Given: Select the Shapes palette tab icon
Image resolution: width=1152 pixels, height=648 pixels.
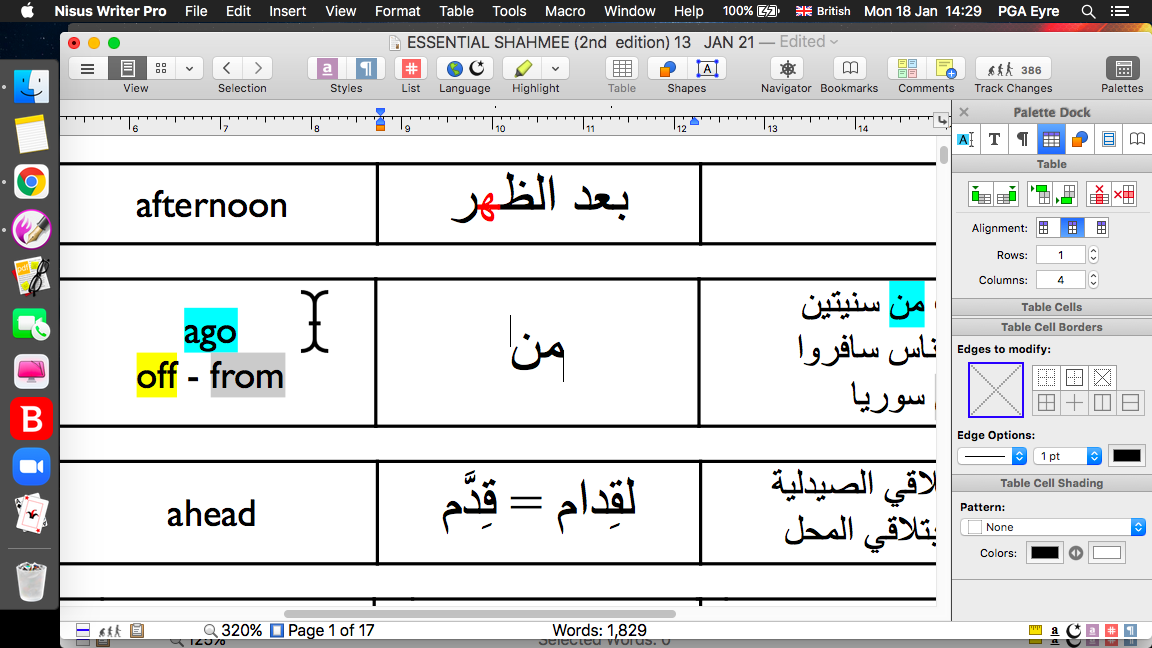Looking at the screenshot, I should click(1079, 139).
